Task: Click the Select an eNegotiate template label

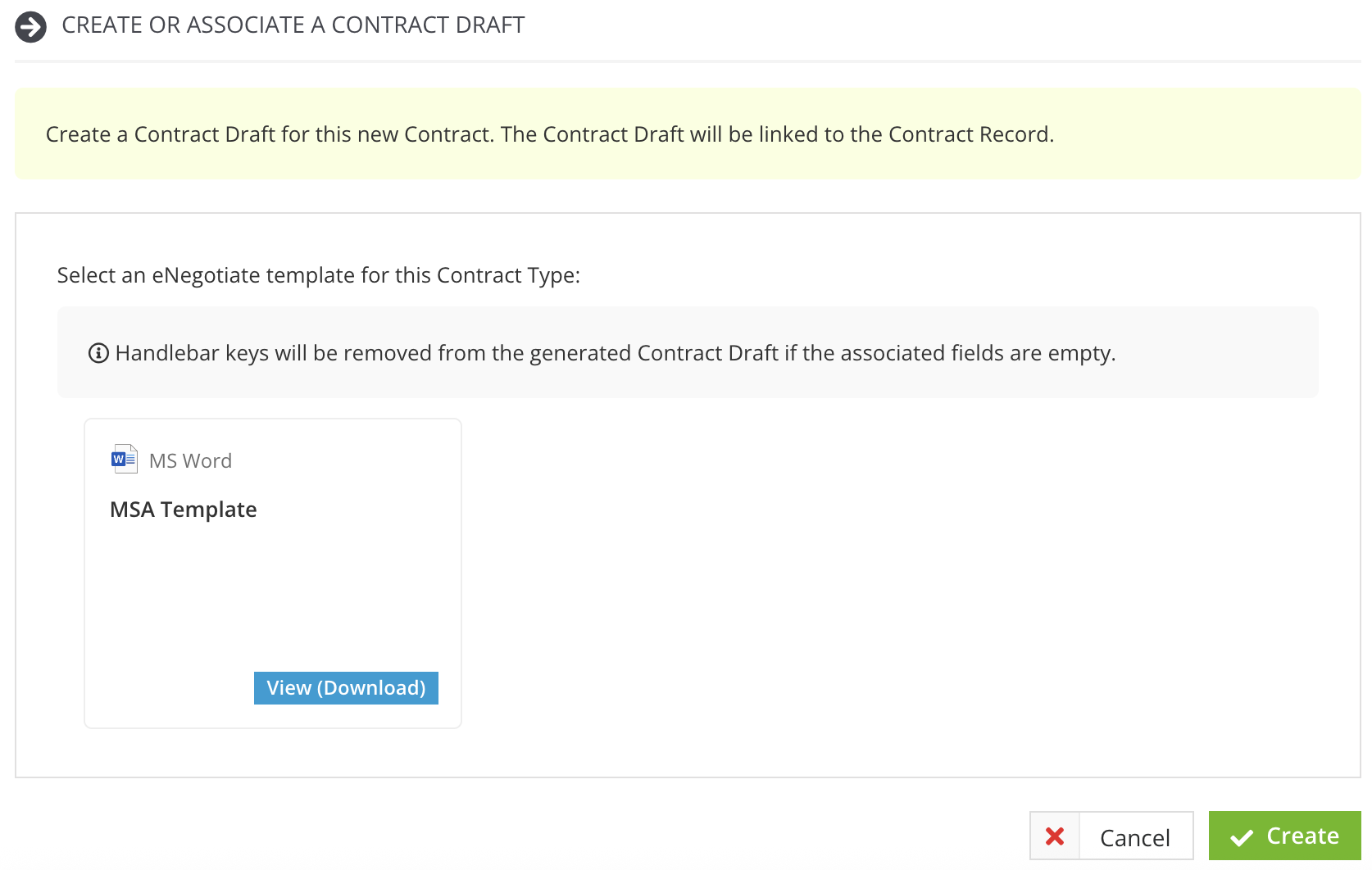Action: (x=319, y=275)
